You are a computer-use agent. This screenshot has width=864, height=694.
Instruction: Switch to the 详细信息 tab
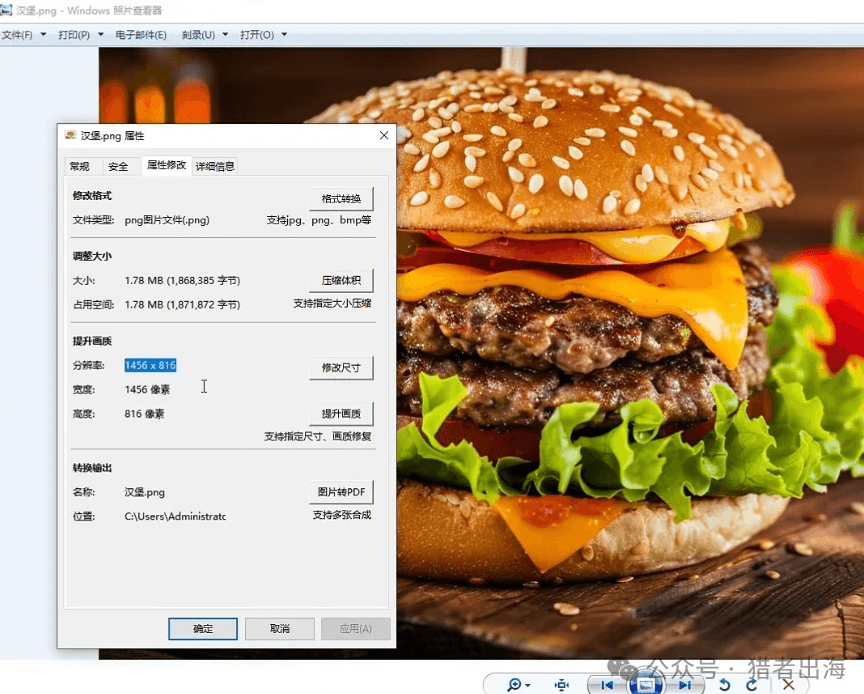coord(214,166)
